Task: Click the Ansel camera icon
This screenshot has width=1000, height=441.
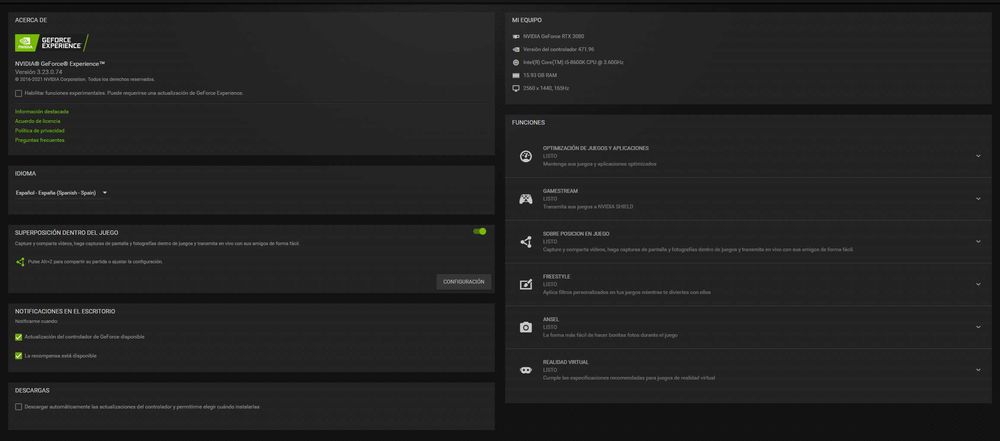Action: point(526,327)
